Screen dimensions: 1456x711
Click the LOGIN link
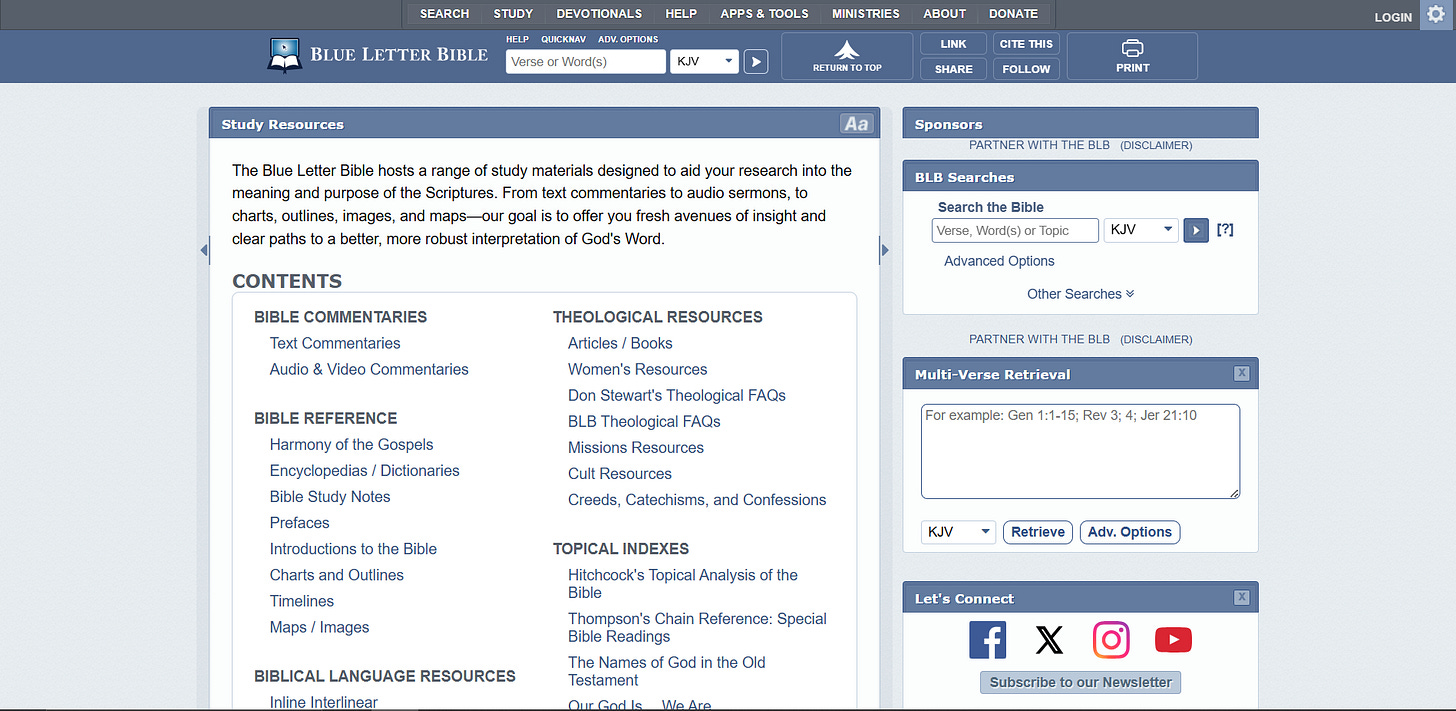(x=1393, y=17)
